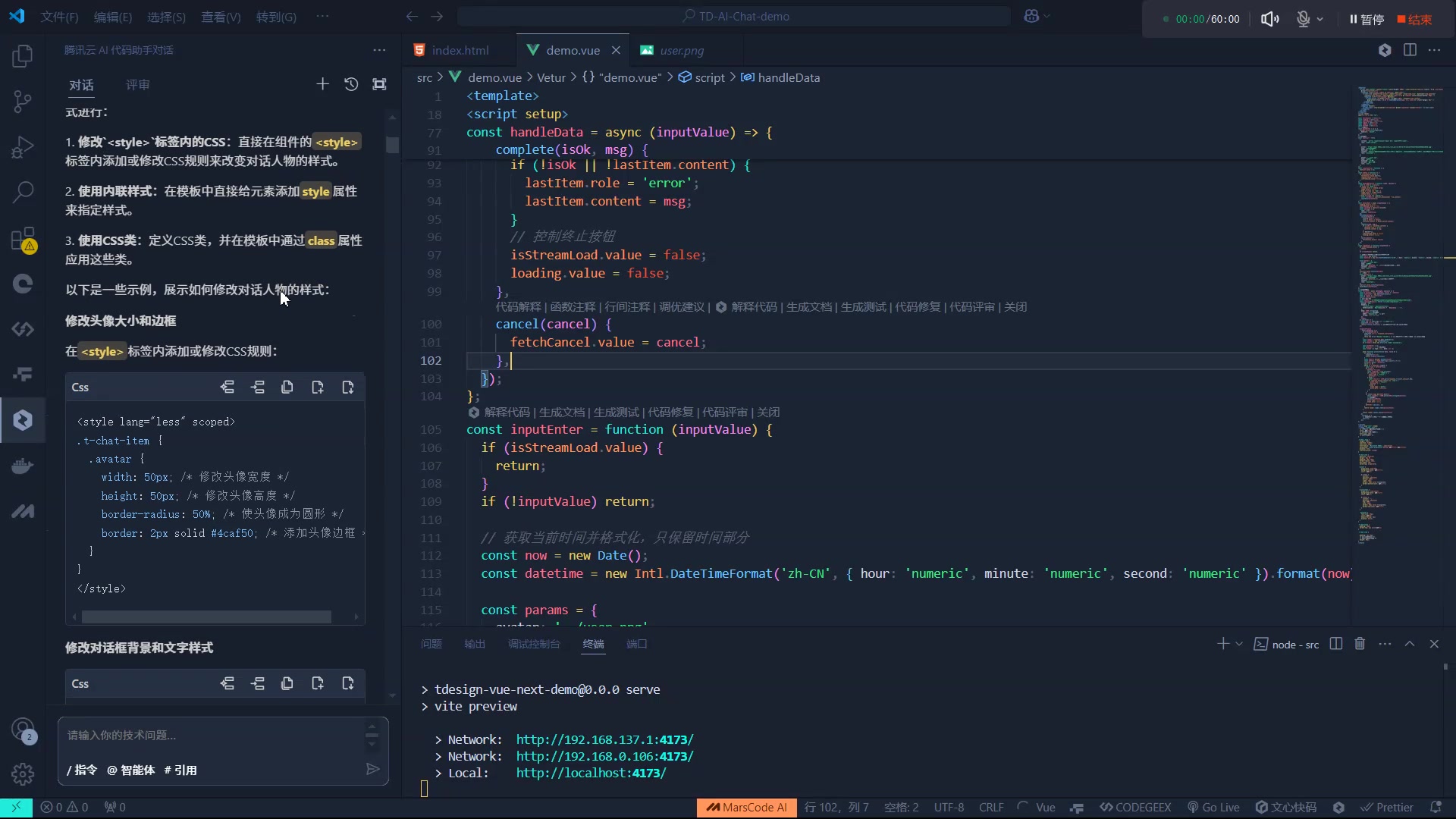Click the 生成文档 code lens link
The width and height of the screenshot is (1456, 819).
[x=808, y=307]
